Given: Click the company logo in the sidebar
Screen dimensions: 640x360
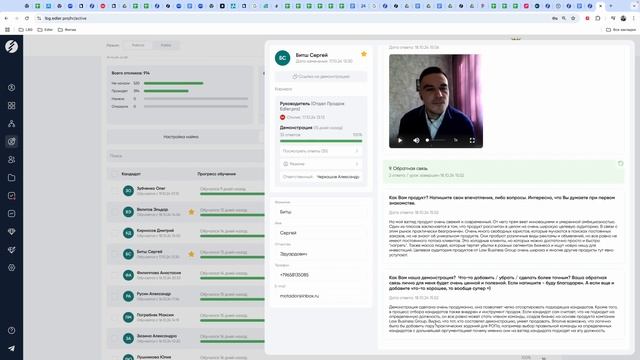Looking at the screenshot, I should click(11, 47).
